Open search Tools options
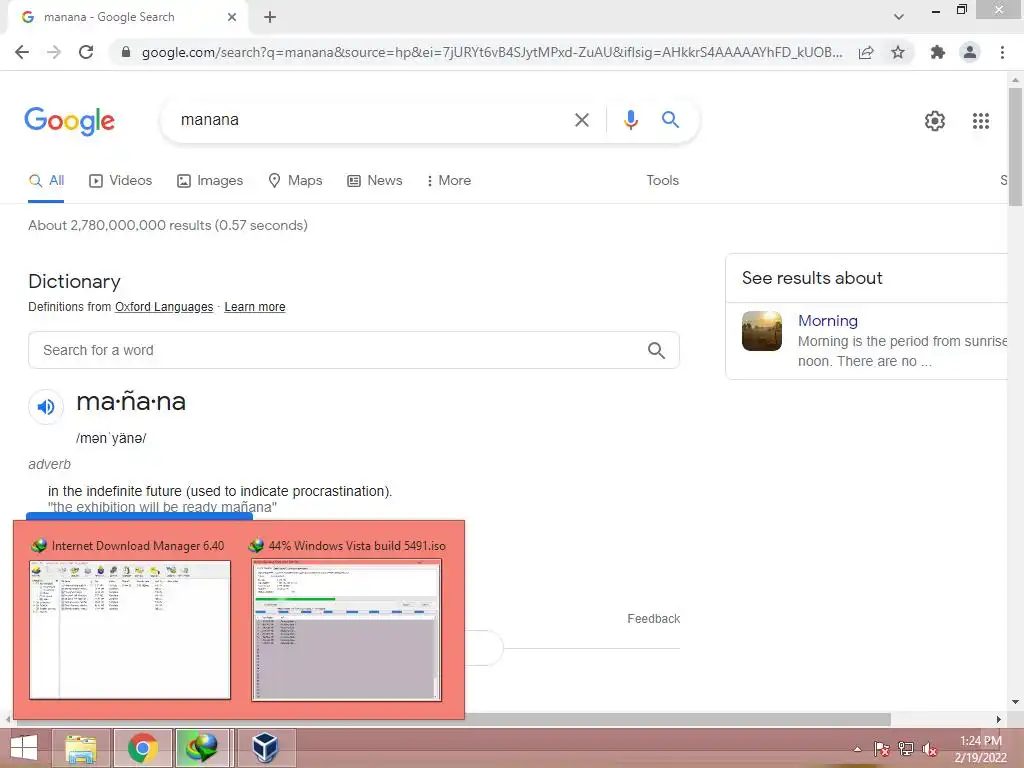 pos(662,181)
